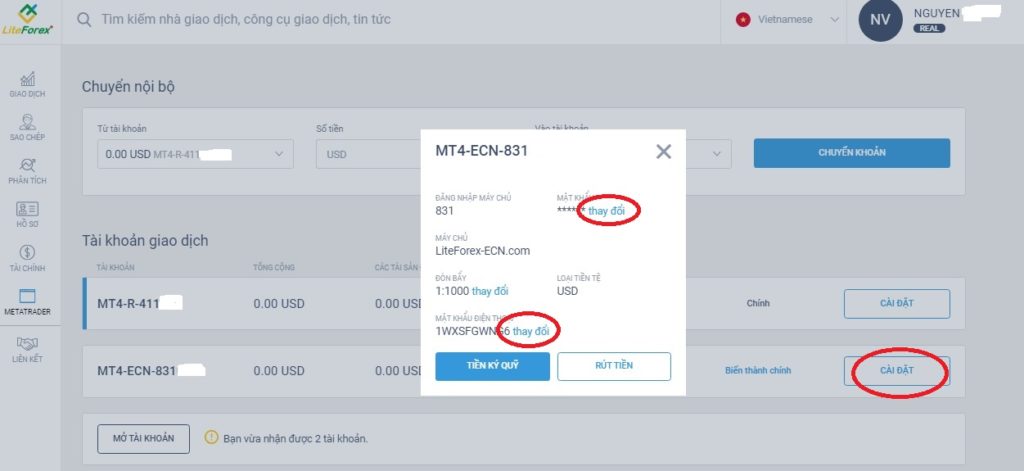
Task: Expand the Từ tài khoản account dropdown
Action: pyautogui.click(x=195, y=154)
